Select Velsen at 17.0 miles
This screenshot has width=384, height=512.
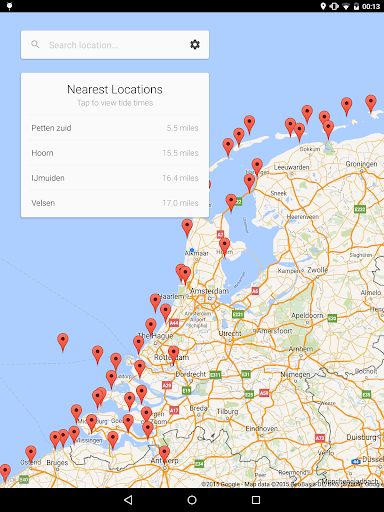click(115, 203)
